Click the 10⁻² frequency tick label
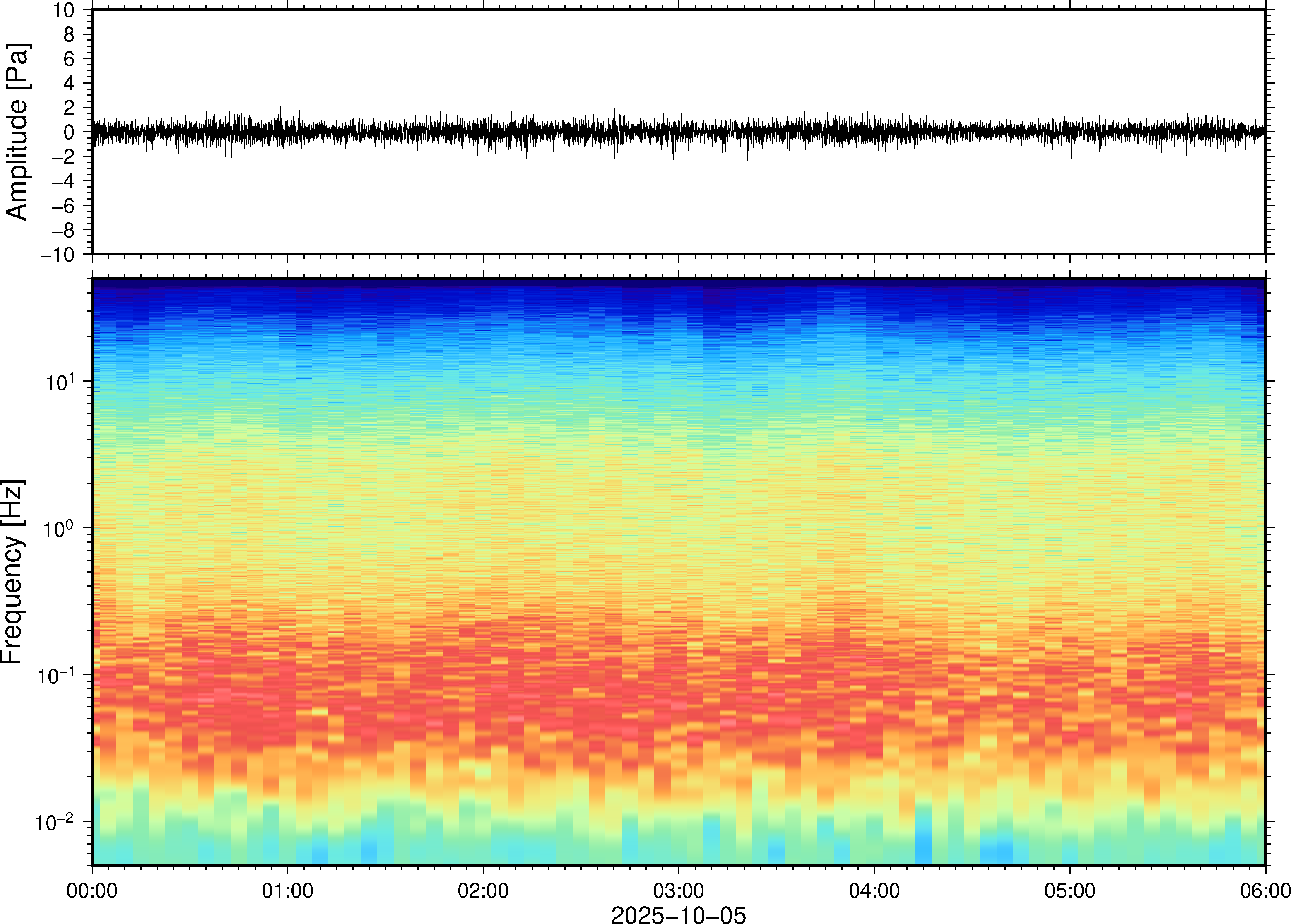 tap(54, 822)
